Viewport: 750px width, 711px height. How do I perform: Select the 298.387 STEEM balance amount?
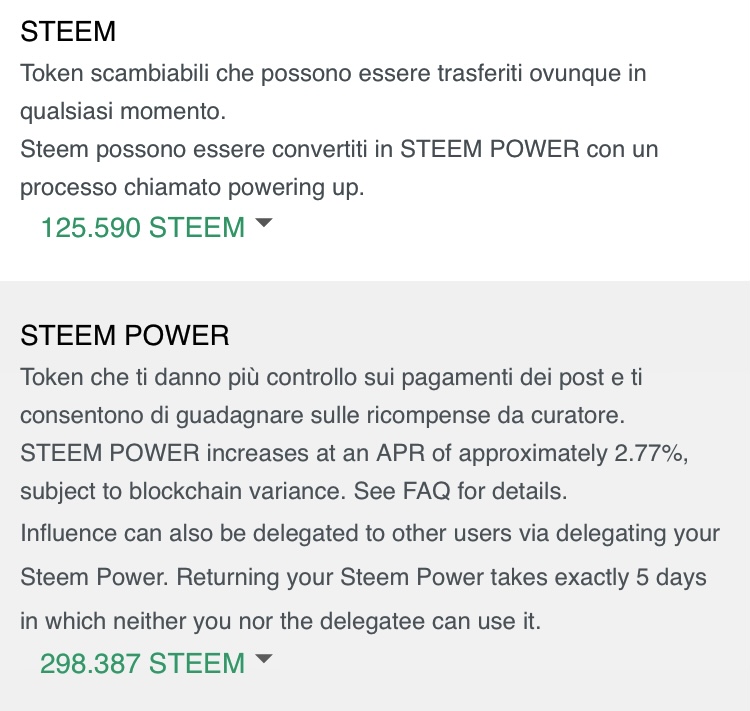tap(142, 663)
